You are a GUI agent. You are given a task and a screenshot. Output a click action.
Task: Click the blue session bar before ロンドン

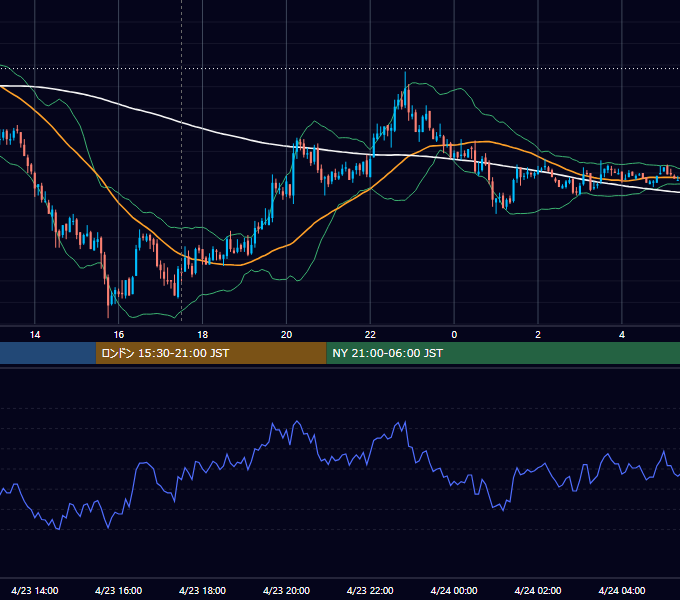pos(48,353)
